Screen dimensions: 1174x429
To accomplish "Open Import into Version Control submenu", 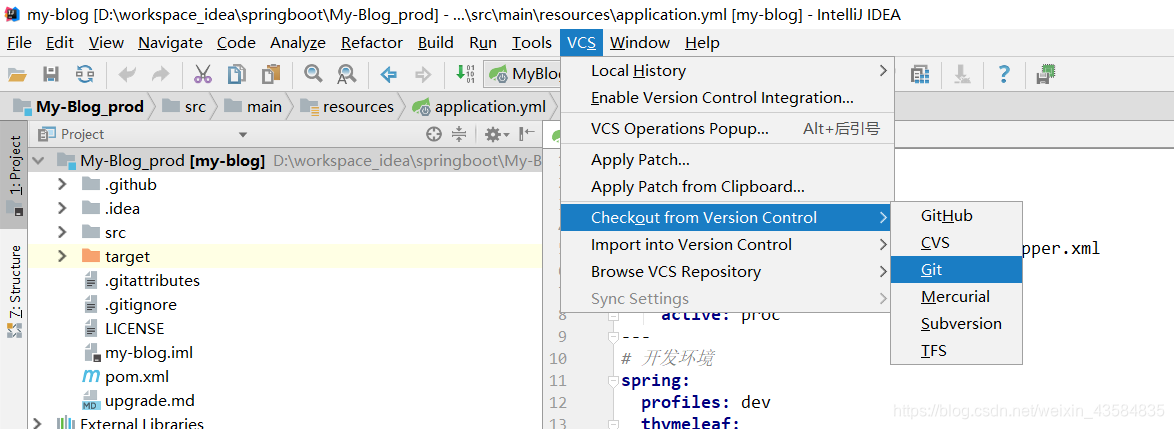I will point(727,245).
